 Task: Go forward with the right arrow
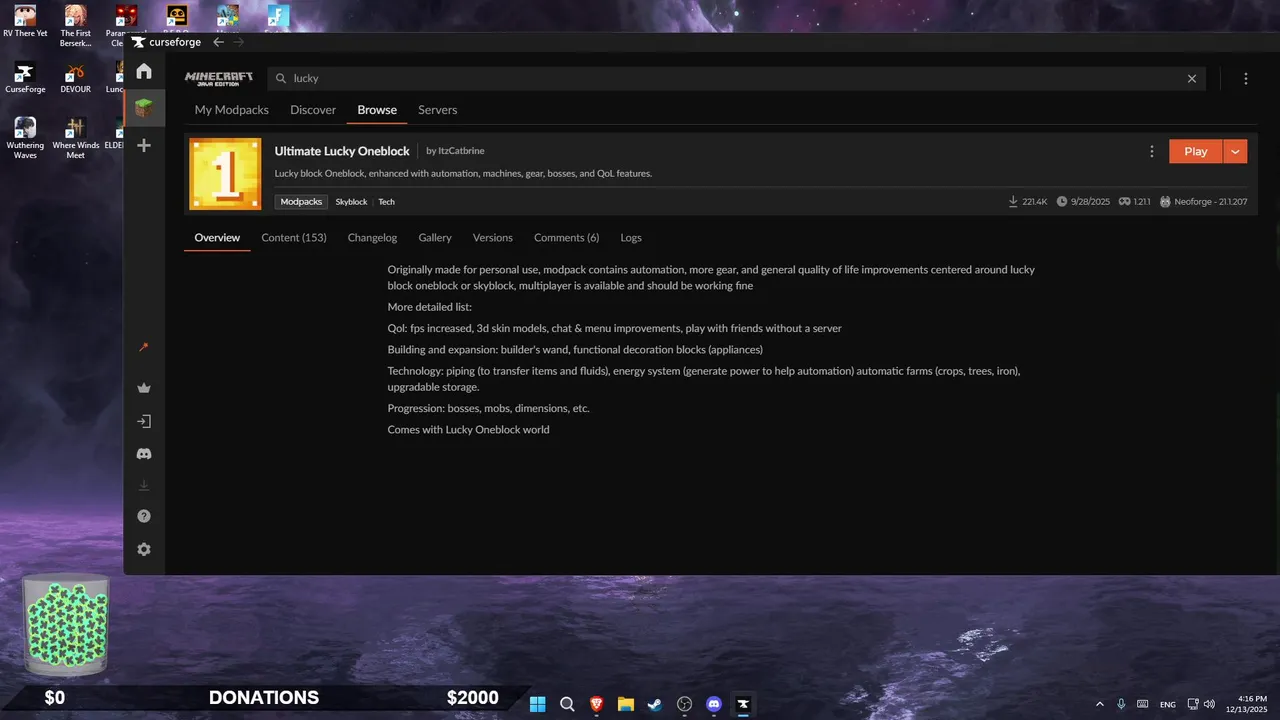[238, 42]
